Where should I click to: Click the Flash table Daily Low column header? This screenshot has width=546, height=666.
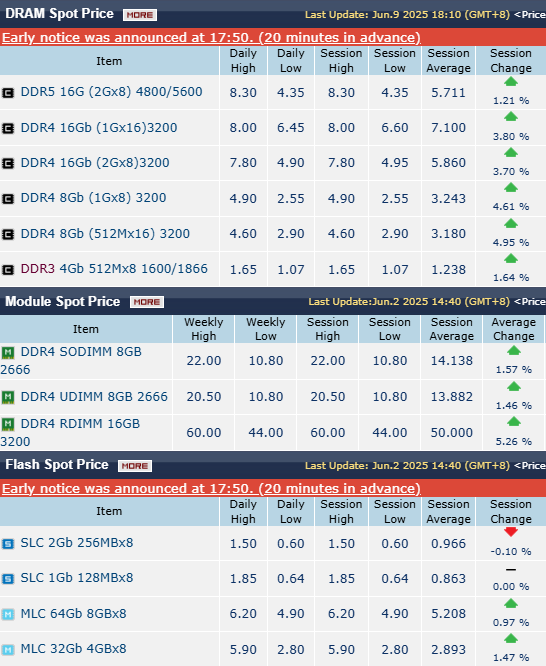(x=291, y=512)
